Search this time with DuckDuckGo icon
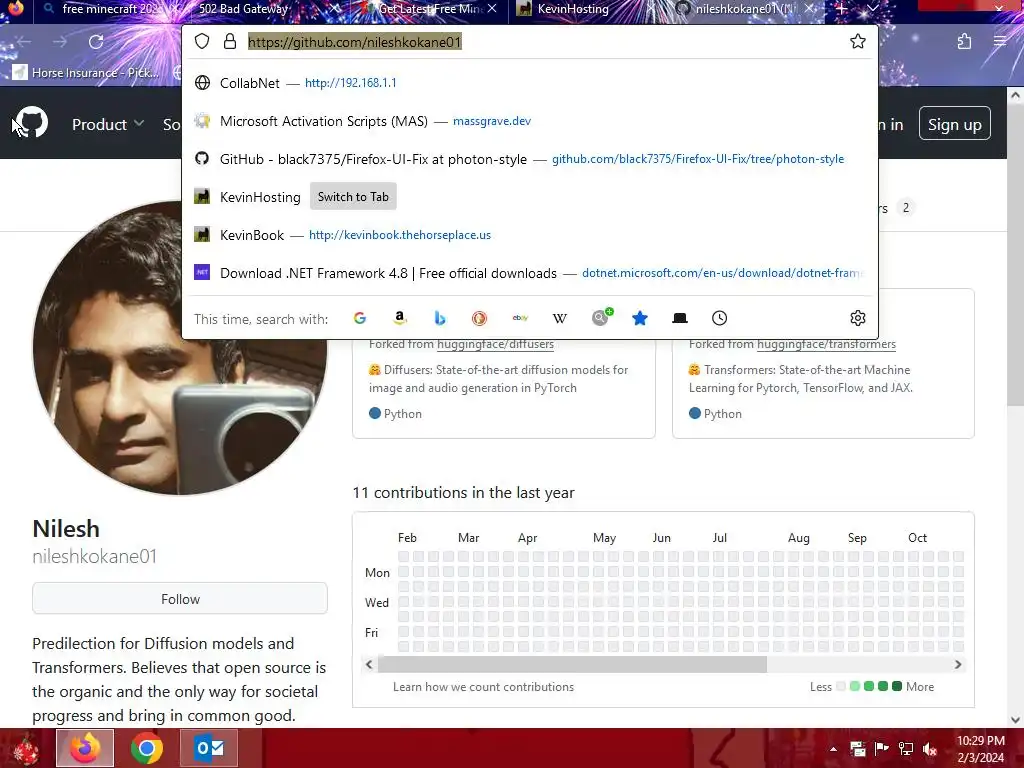This screenshot has width=1024, height=768. (x=479, y=318)
